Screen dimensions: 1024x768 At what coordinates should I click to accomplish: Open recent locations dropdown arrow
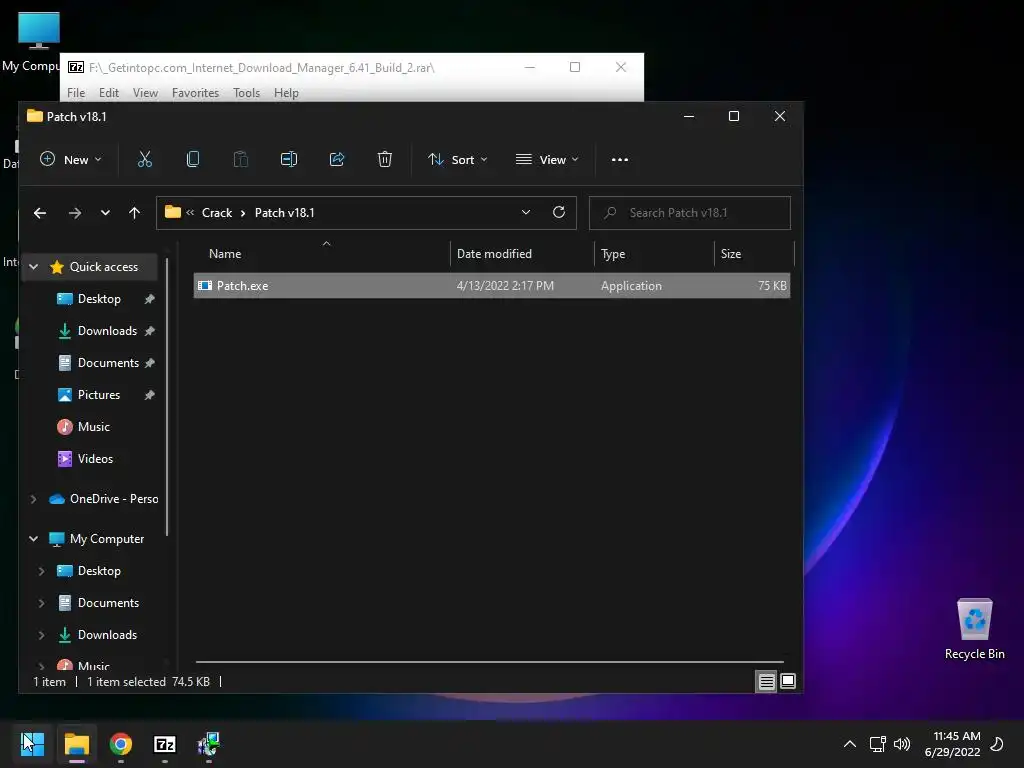pyautogui.click(x=105, y=213)
